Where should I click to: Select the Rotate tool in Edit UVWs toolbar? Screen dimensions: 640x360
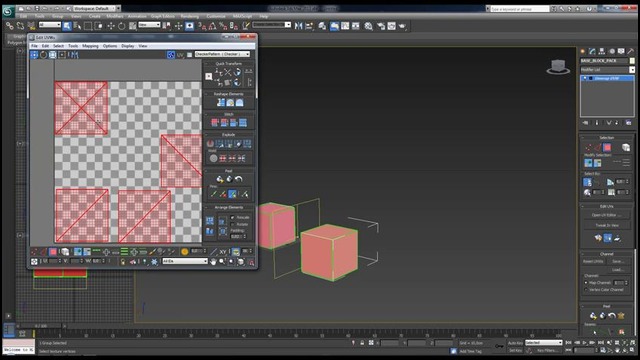[43, 55]
